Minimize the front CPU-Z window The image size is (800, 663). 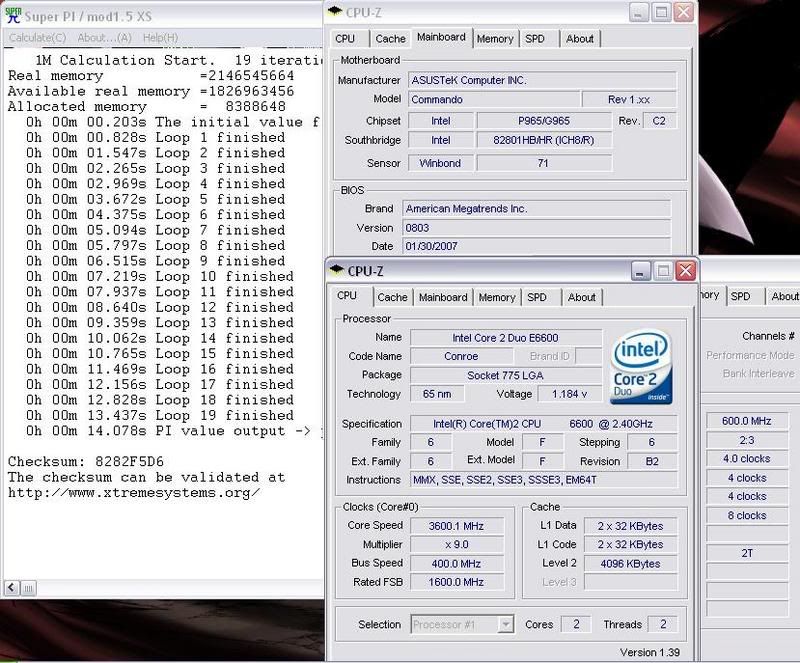point(641,271)
